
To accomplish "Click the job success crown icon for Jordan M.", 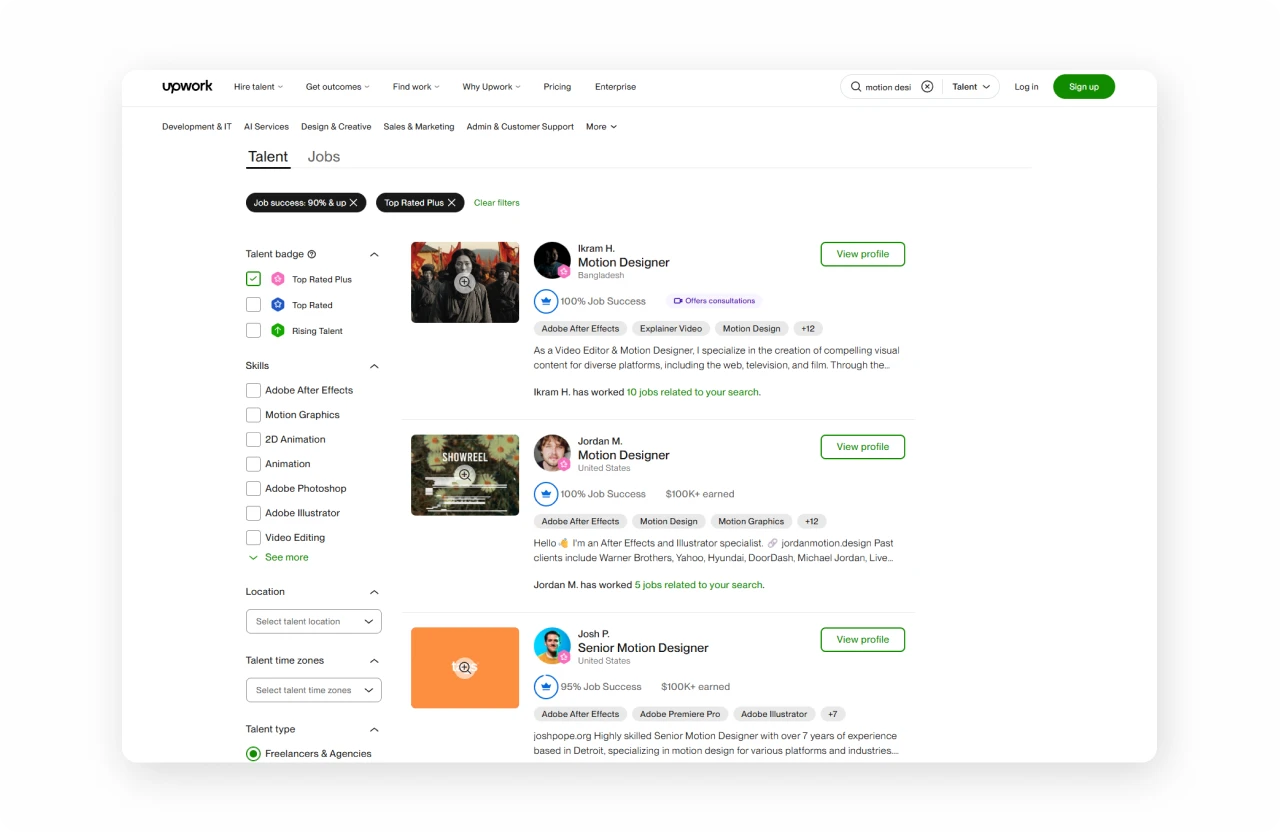I will tap(545, 493).
